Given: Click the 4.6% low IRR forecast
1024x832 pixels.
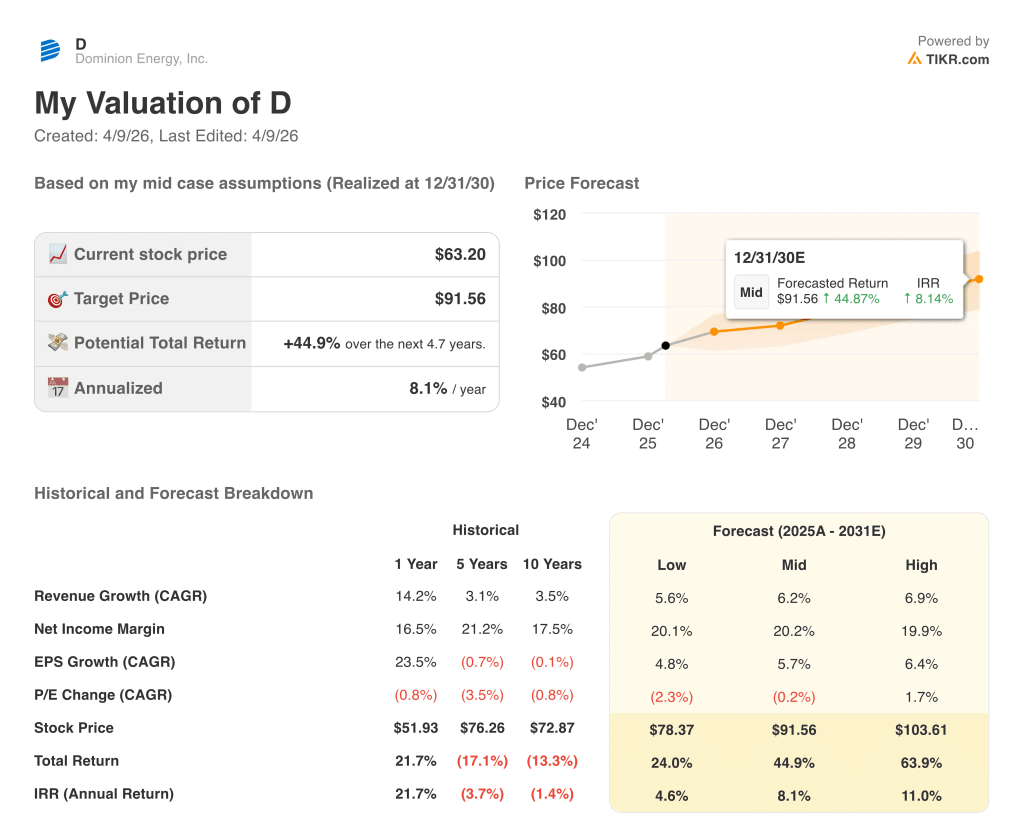Looking at the screenshot, I should [x=671, y=795].
